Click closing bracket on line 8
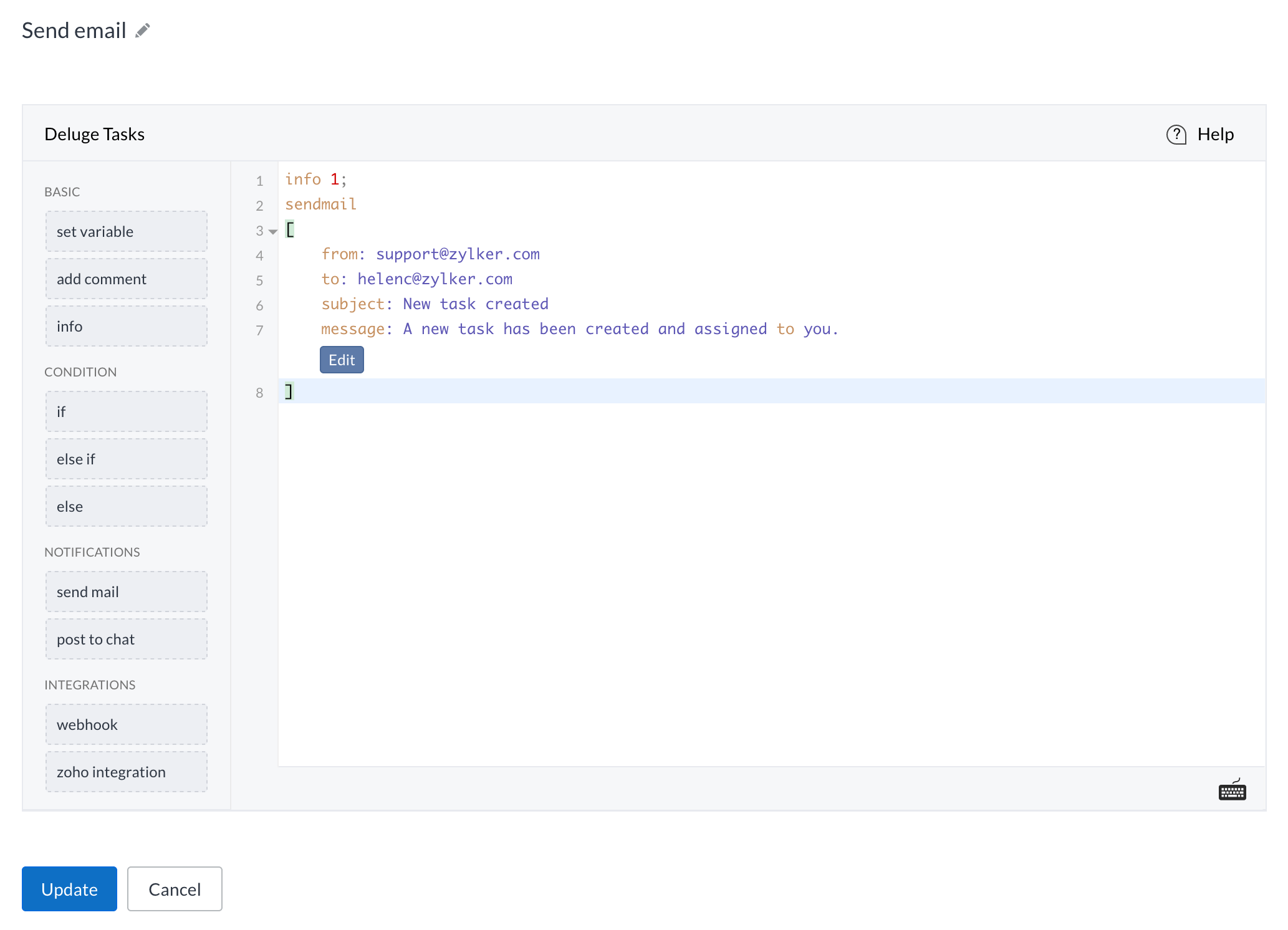Viewport: 1288px width, 930px height. point(289,391)
